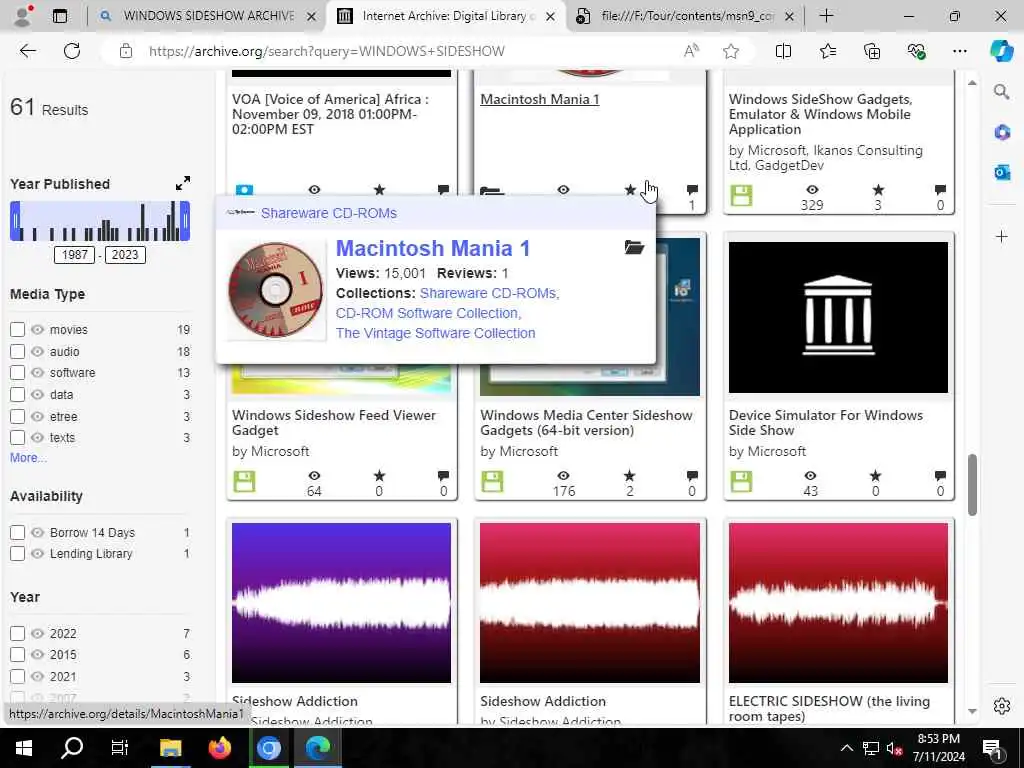Open Windows Sideshow Feed Viewer Gadget item
This screenshot has width=1024, height=768.
click(x=334, y=423)
